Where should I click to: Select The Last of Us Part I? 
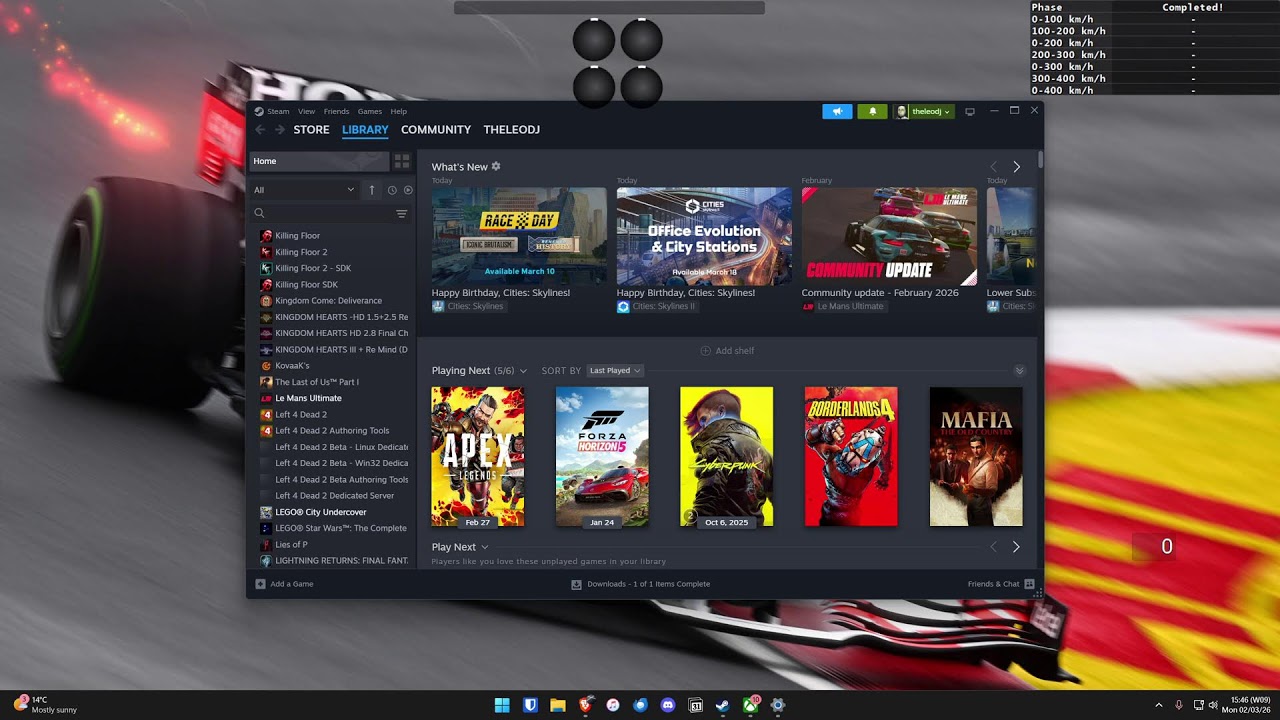tap(316, 382)
